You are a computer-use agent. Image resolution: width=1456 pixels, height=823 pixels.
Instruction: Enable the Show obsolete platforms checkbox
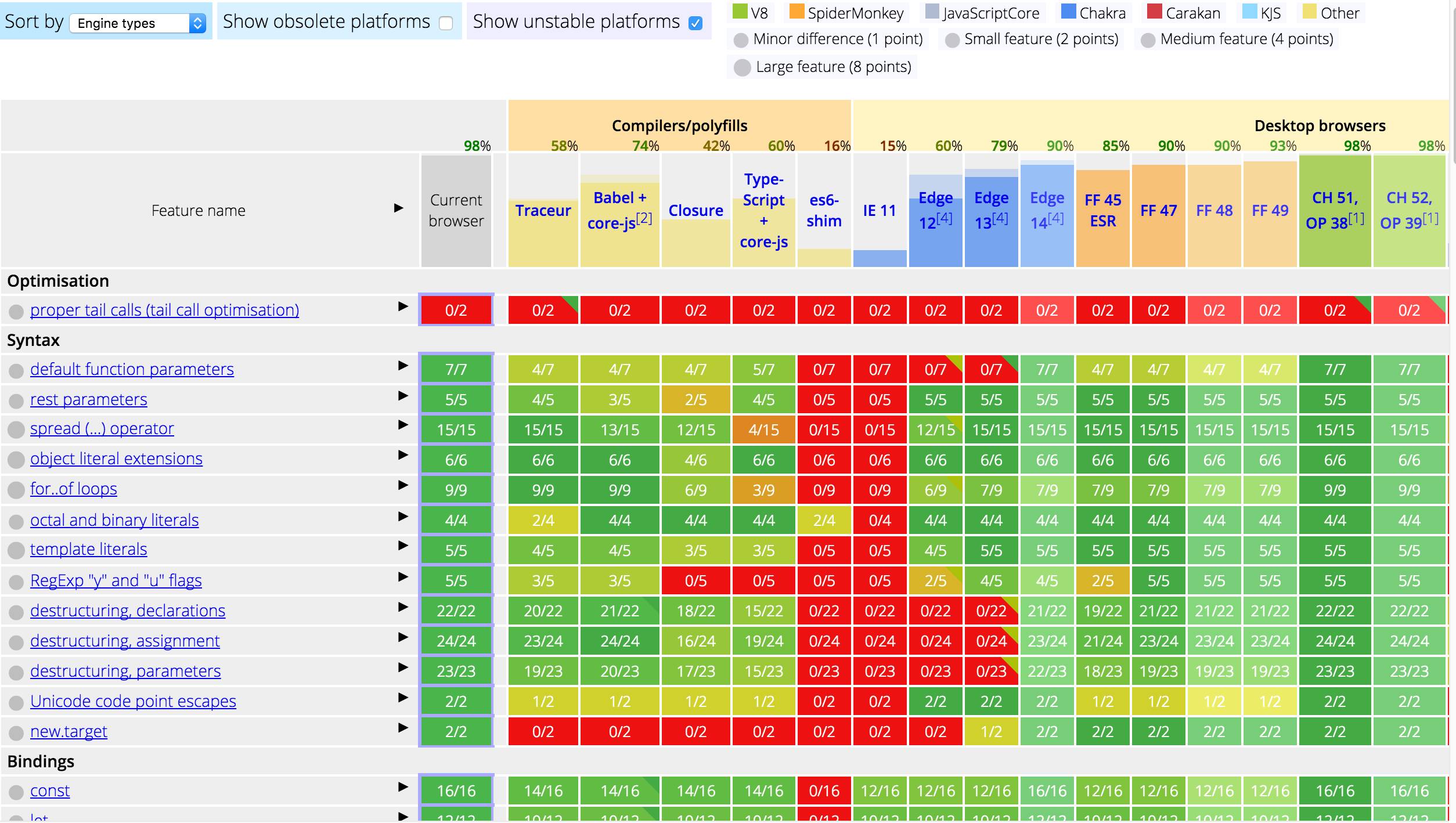pyautogui.click(x=446, y=23)
